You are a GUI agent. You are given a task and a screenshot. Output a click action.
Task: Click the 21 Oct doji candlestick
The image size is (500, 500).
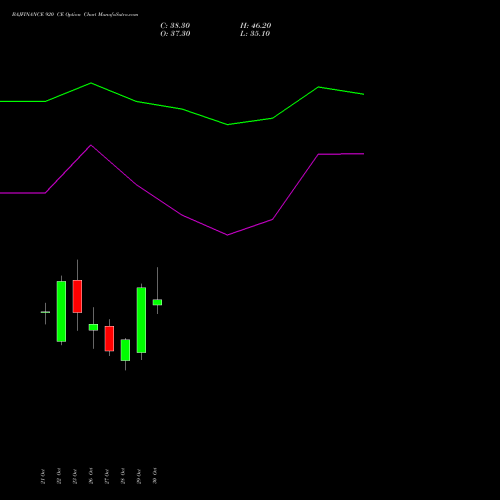pos(45,312)
